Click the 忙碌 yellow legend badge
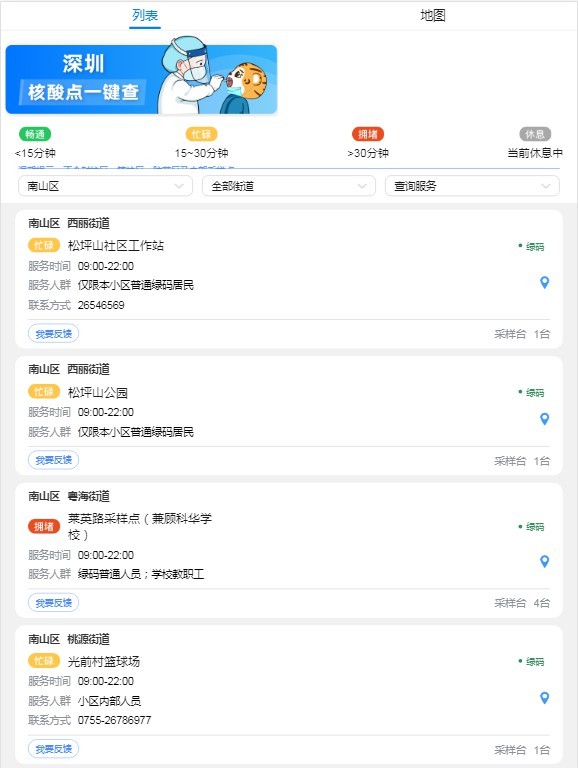The width and height of the screenshot is (578, 768). (x=201, y=134)
